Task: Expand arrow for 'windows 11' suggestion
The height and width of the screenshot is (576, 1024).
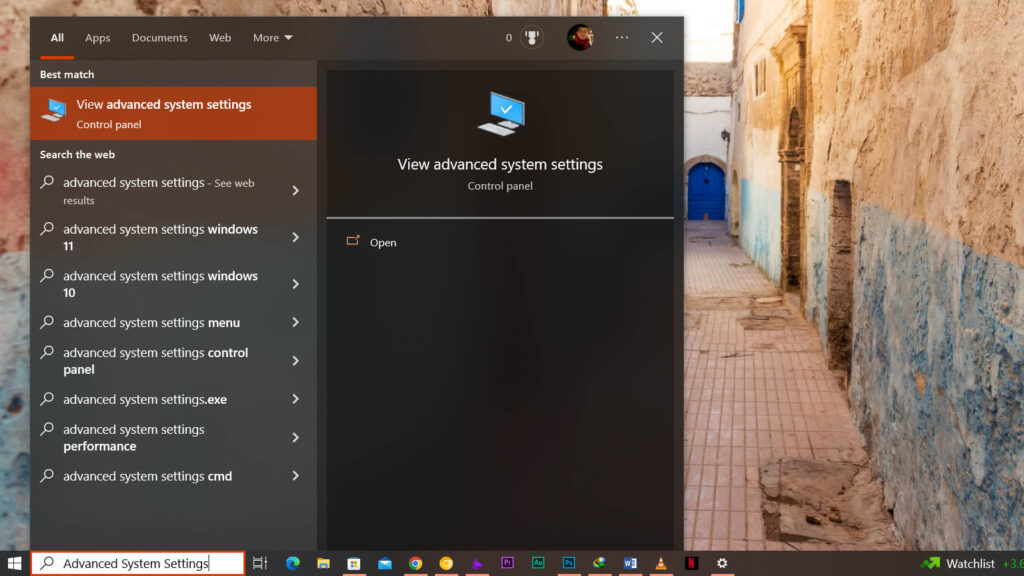Action: (295, 237)
